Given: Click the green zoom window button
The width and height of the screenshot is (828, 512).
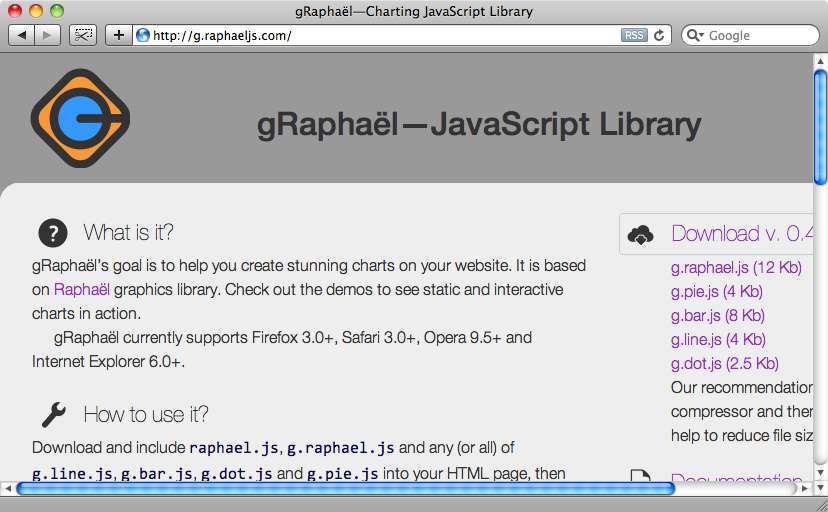Looking at the screenshot, I should pos(57,11).
